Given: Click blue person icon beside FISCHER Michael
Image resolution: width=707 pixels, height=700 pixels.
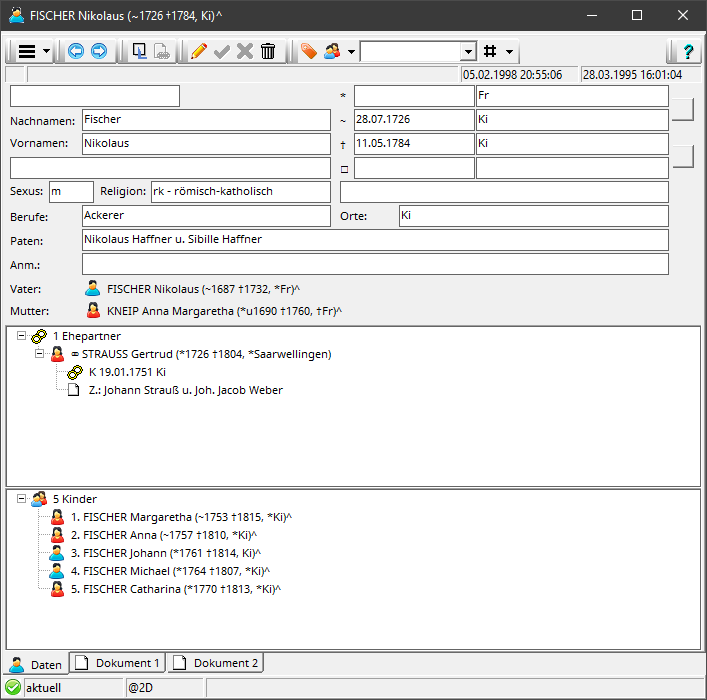Looking at the screenshot, I should (57, 571).
